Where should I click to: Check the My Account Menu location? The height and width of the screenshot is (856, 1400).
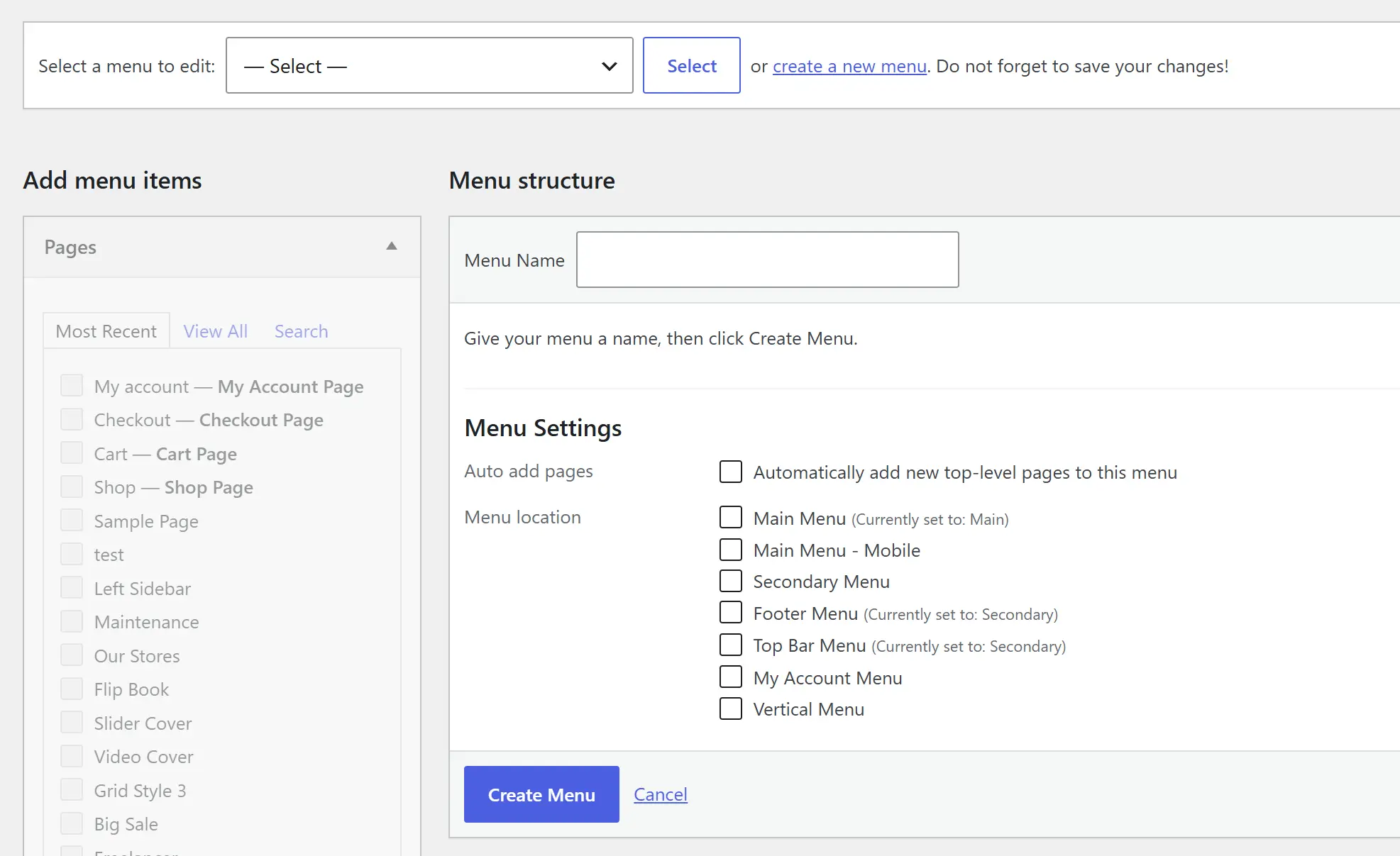(x=731, y=677)
